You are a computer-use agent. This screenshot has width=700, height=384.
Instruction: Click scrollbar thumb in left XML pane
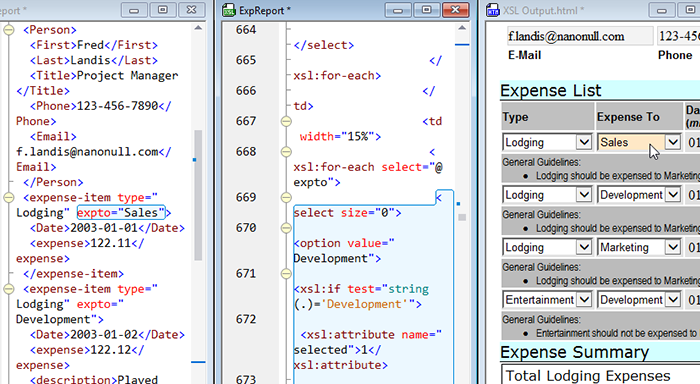pyautogui.click(x=198, y=195)
